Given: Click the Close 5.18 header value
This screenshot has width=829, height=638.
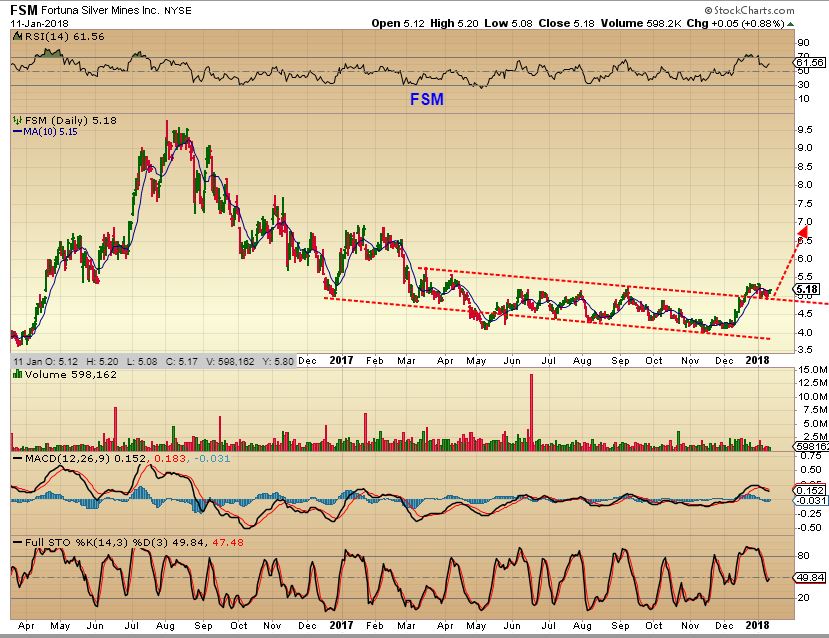Looking at the screenshot, I should point(566,23).
